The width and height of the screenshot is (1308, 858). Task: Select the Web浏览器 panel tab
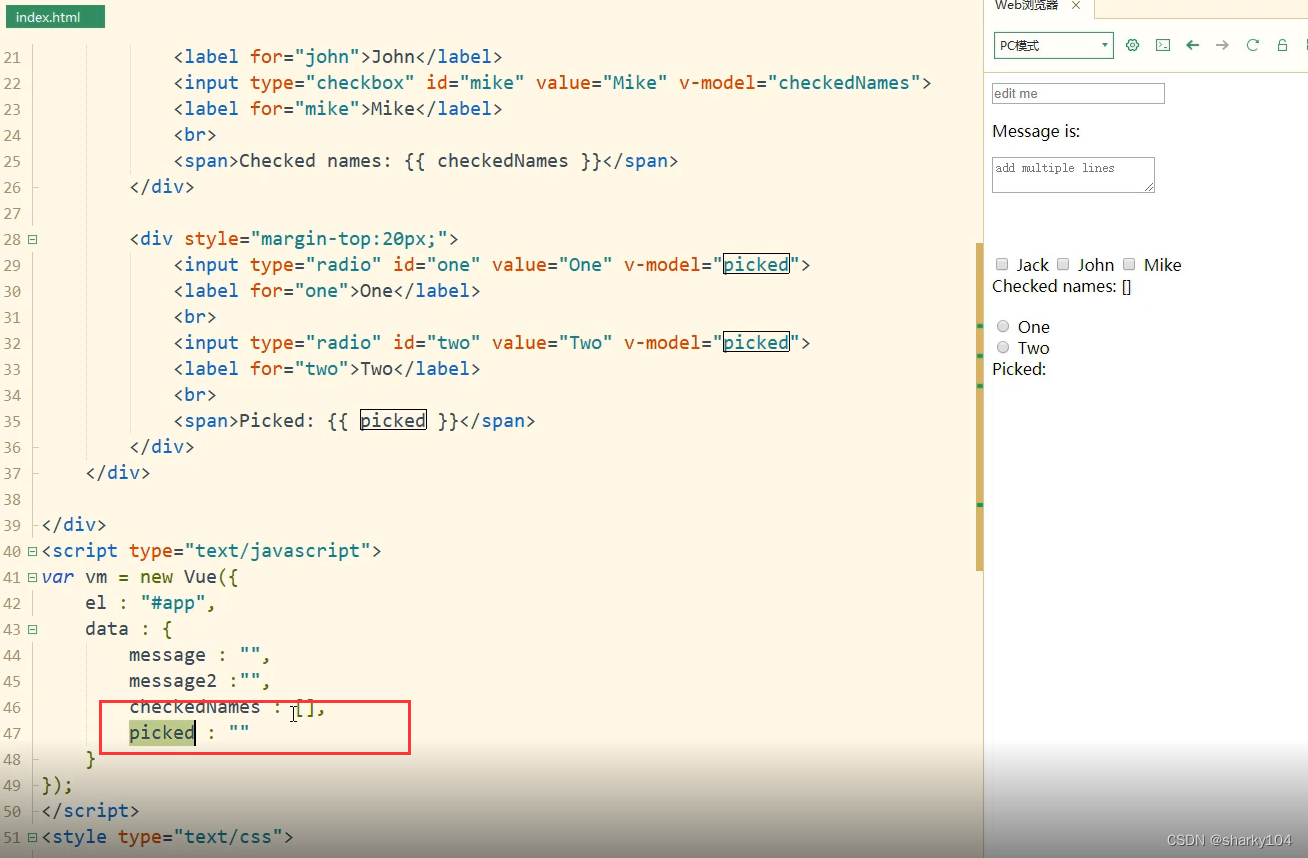(1026, 6)
